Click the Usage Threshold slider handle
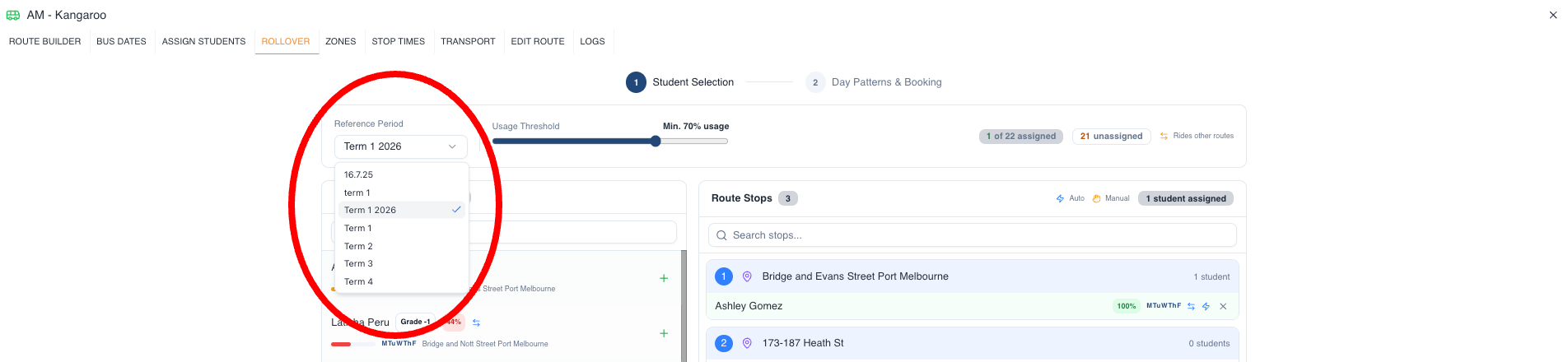Image resolution: width=1568 pixels, height=362 pixels. coord(656,141)
